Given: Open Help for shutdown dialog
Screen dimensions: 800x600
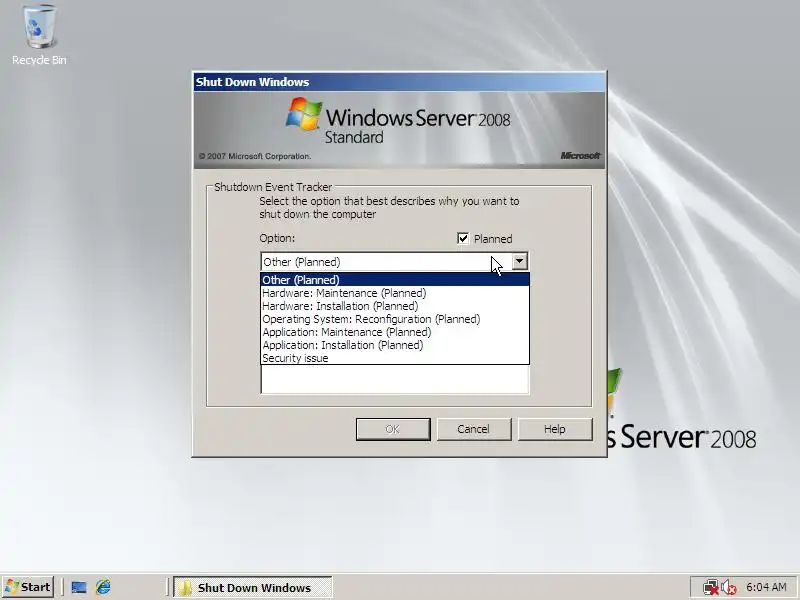Looking at the screenshot, I should 555,429.
